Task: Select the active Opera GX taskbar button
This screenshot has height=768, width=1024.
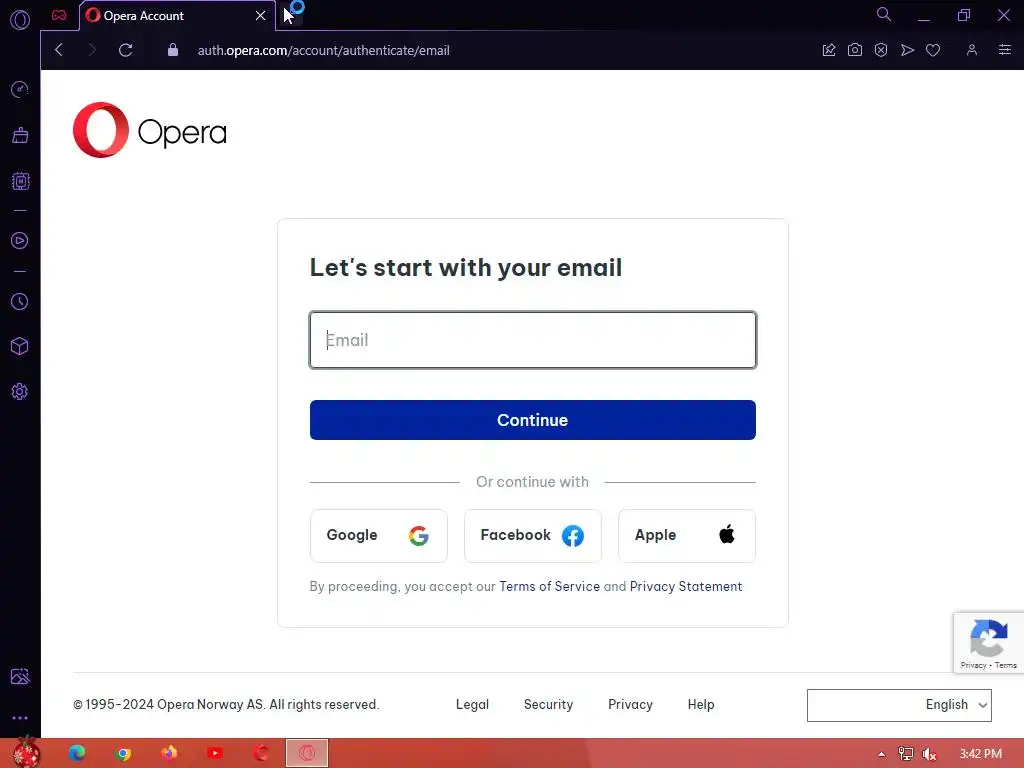Action: 307,753
